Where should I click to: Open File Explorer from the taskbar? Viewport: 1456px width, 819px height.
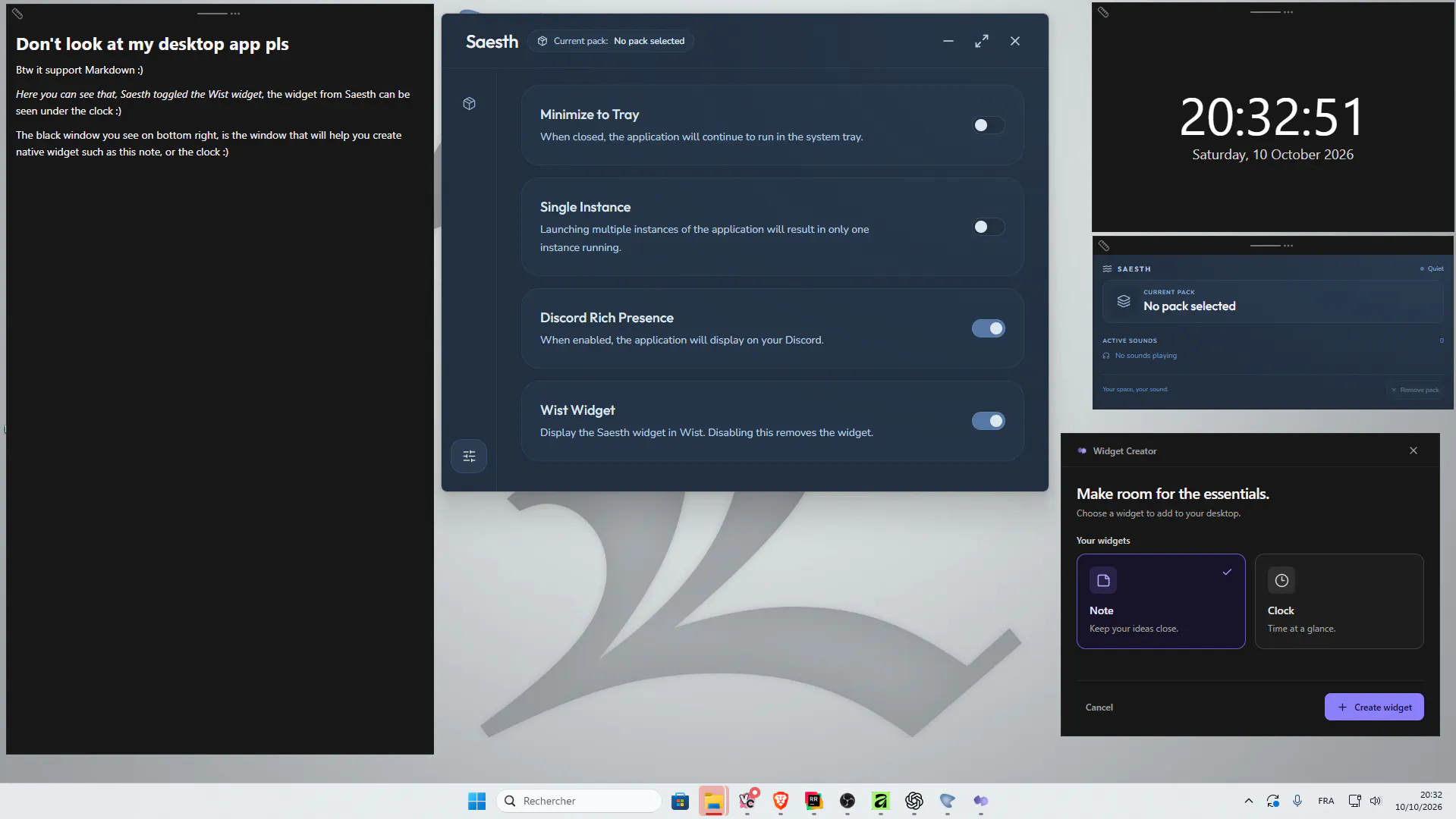point(713,801)
